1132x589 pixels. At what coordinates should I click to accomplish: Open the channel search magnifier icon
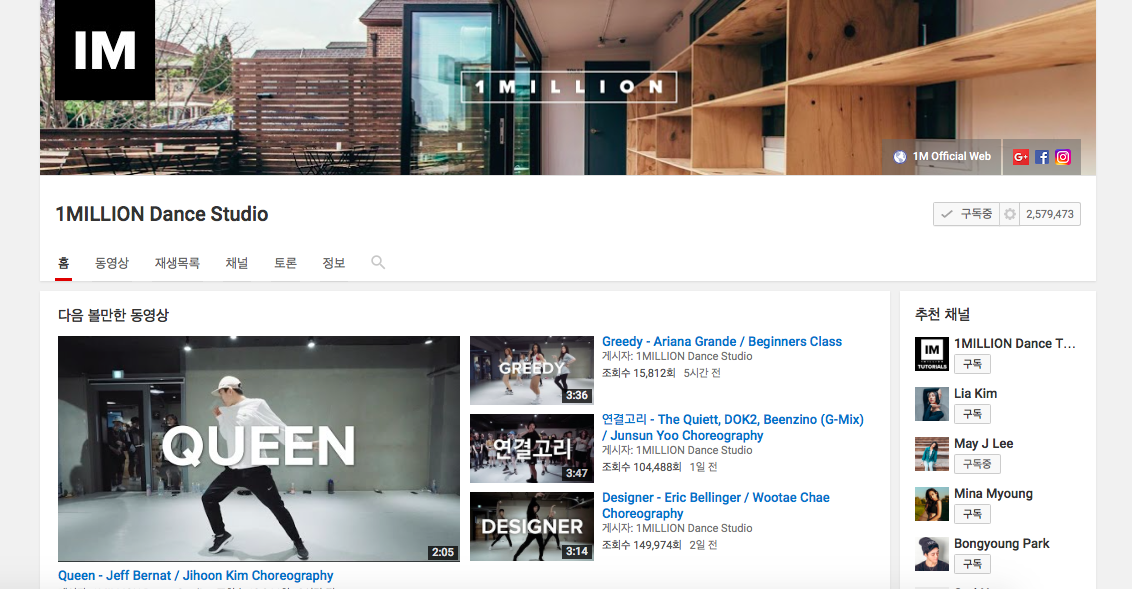point(378,262)
